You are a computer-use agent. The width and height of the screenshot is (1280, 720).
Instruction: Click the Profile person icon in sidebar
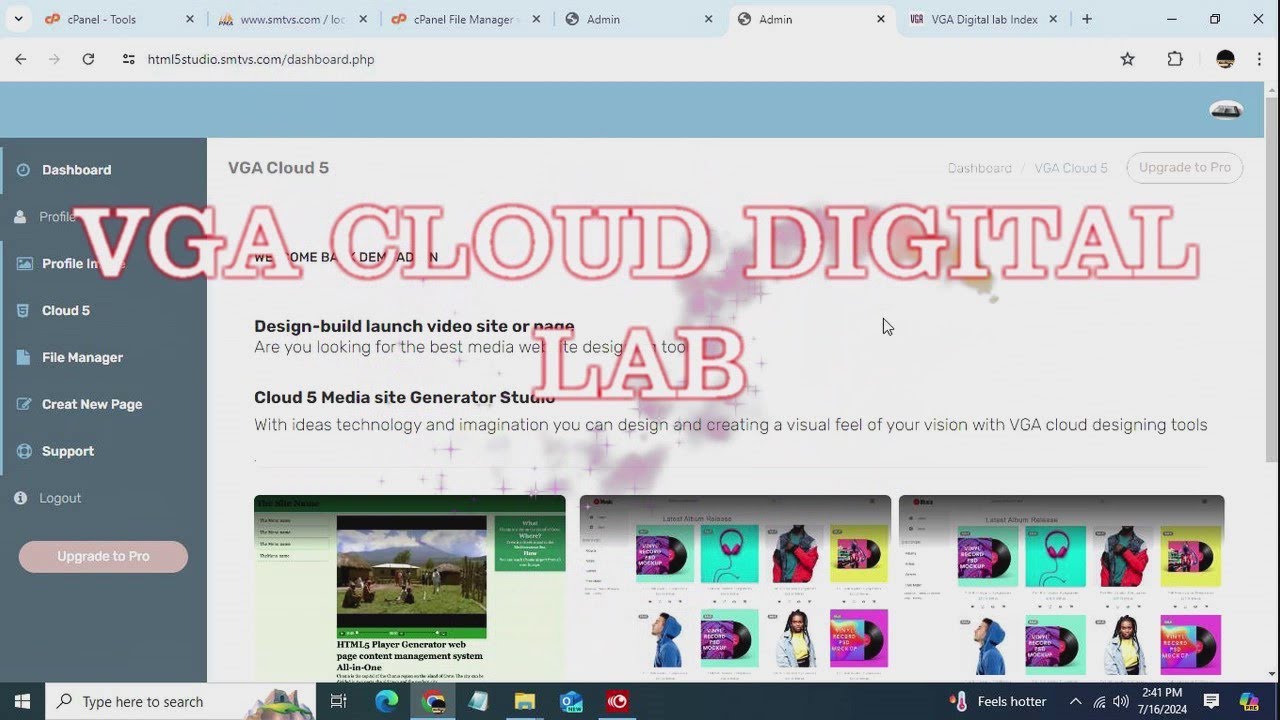tap(20, 217)
